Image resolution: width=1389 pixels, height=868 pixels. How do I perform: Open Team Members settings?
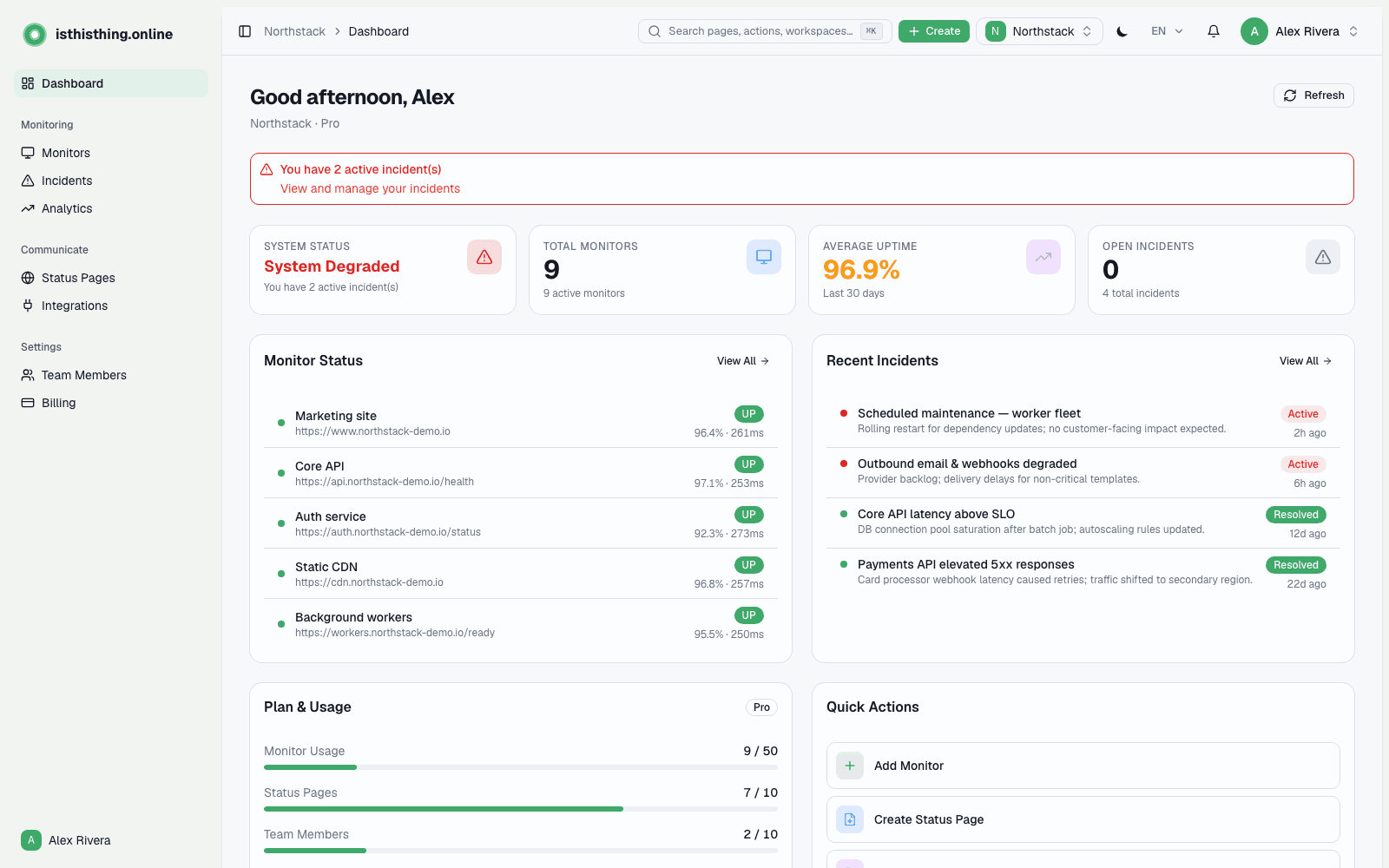[111, 375]
